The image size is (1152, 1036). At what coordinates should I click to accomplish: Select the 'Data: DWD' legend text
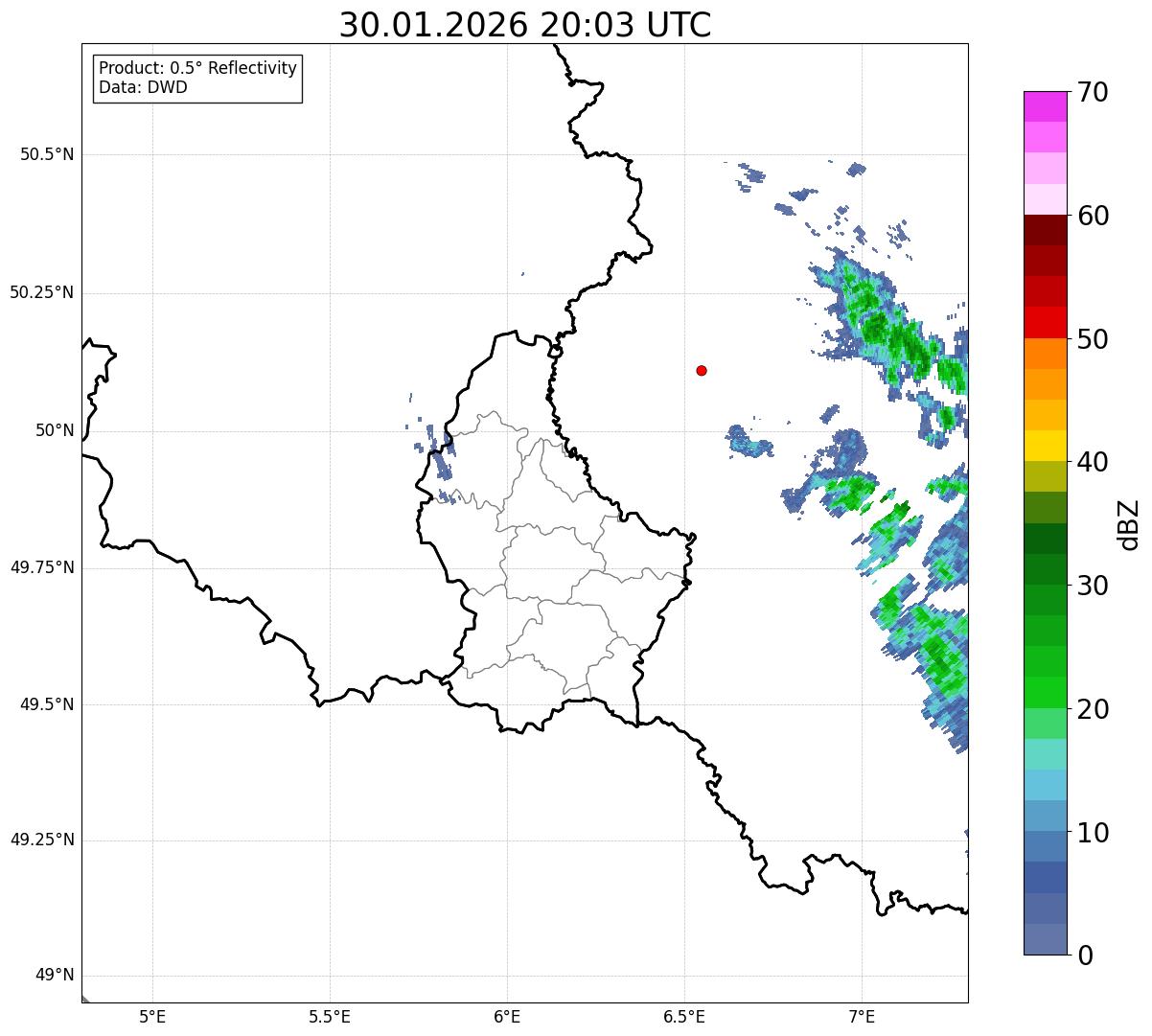143,87
